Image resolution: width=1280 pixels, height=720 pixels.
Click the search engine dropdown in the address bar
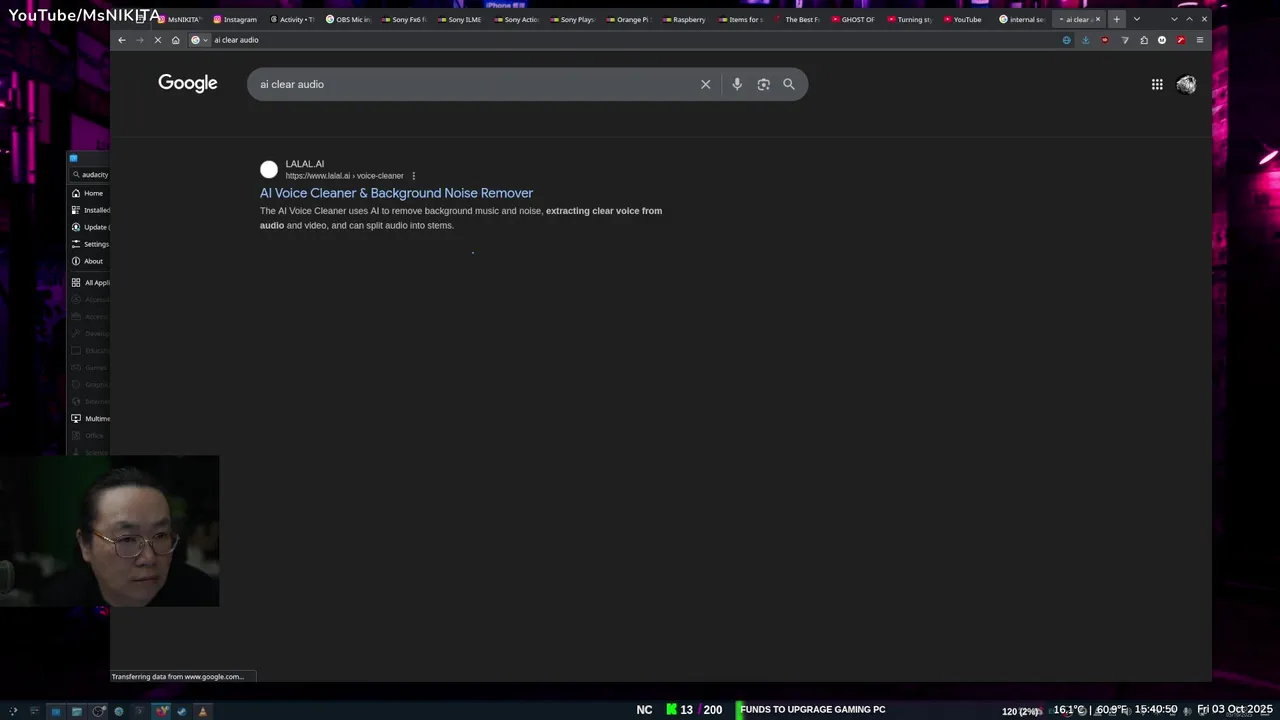[x=199, y=40]
